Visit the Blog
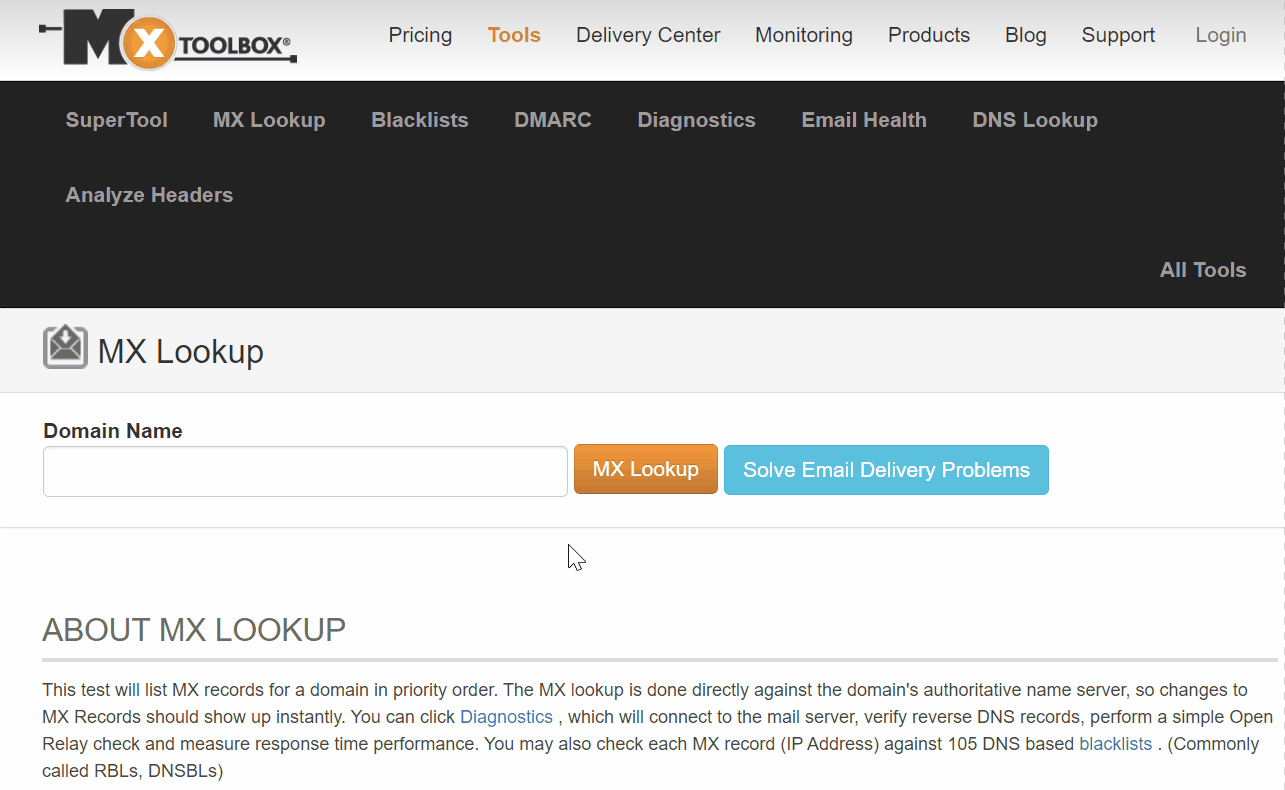 1026,35
